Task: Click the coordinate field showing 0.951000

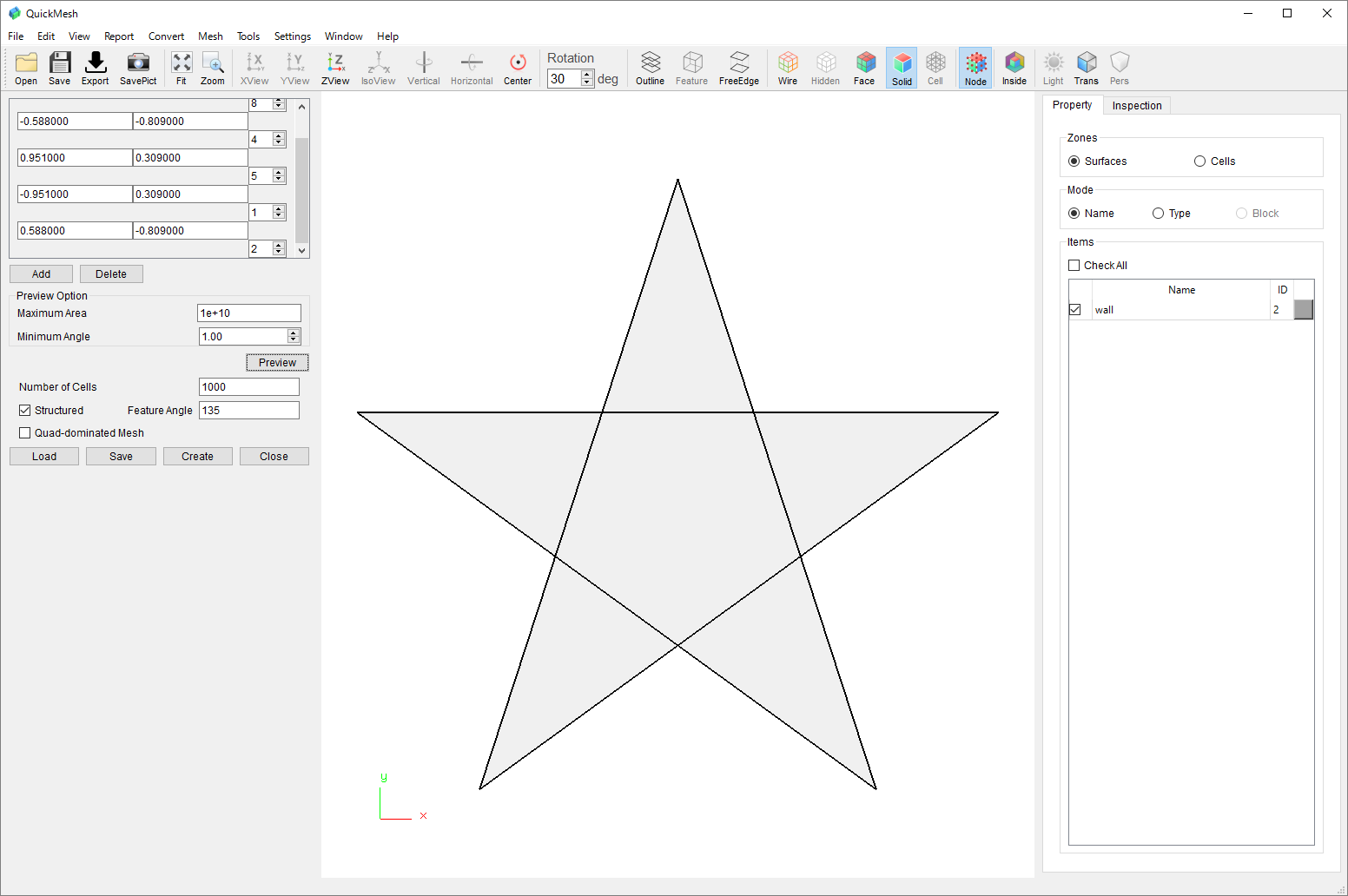Action: [x=75, y=158]
